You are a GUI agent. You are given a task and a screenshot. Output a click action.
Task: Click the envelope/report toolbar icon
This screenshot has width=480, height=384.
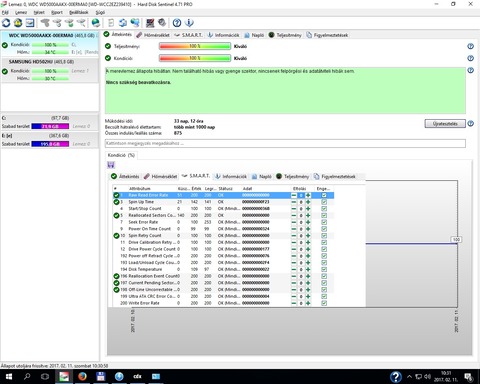(30, 23)
